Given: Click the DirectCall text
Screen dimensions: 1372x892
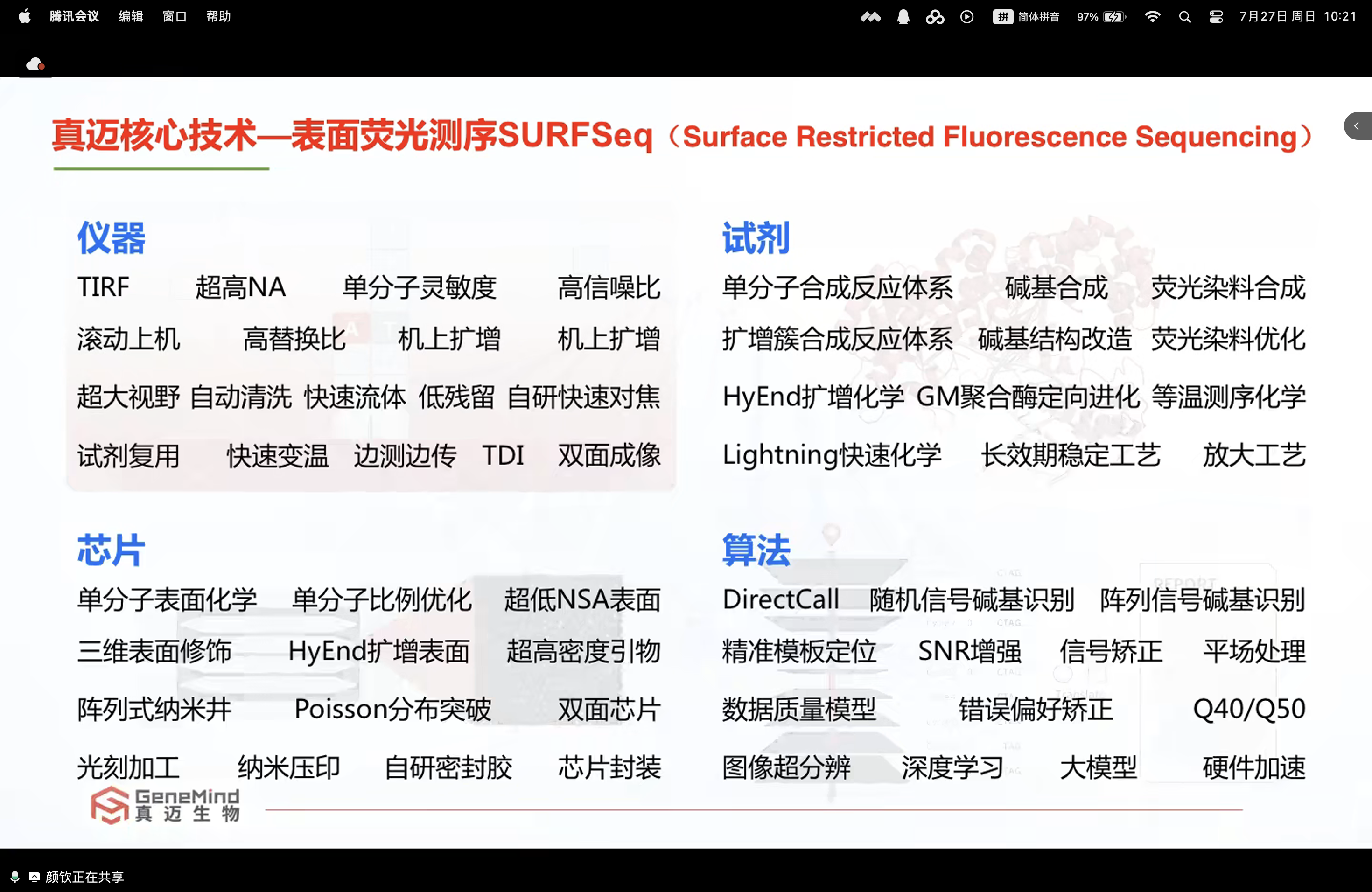Looking at the screenshot, I should coord(781,599).
